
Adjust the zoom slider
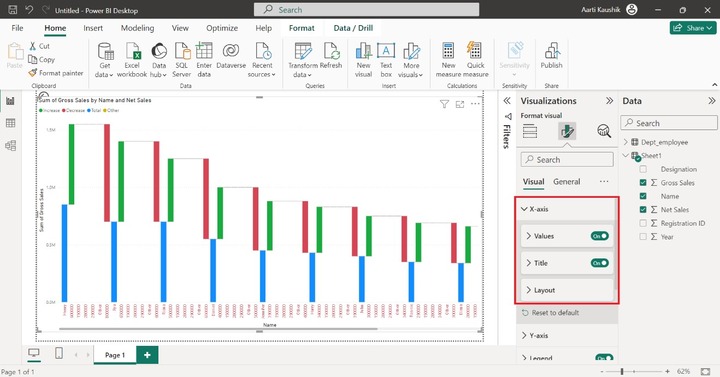click(x=622, y=371)
